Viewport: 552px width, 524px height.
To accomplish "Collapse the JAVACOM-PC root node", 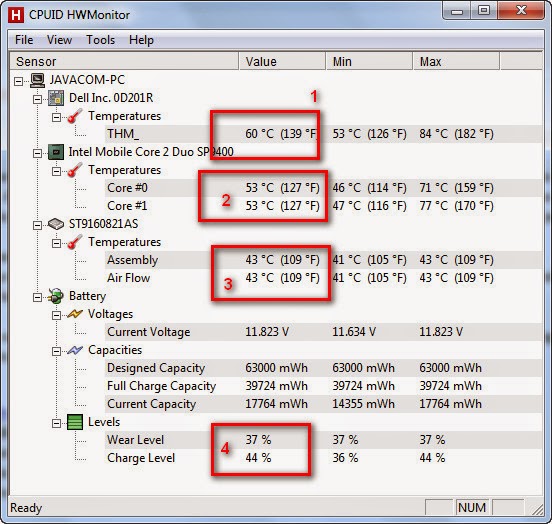I will 18,82.
